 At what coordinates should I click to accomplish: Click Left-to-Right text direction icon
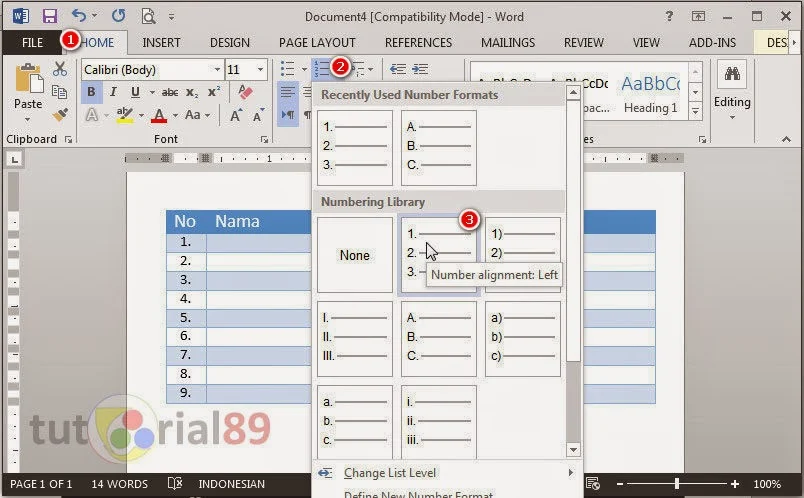coord(288,115)
